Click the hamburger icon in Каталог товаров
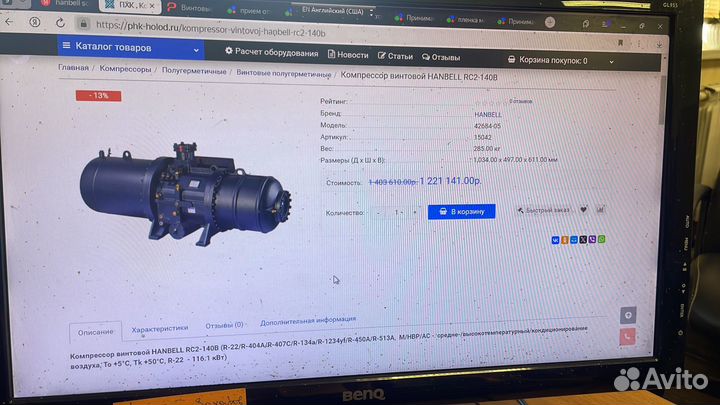The width and height of the screenshot is (720, 405). pyautogui.click(x=67, y=45)
